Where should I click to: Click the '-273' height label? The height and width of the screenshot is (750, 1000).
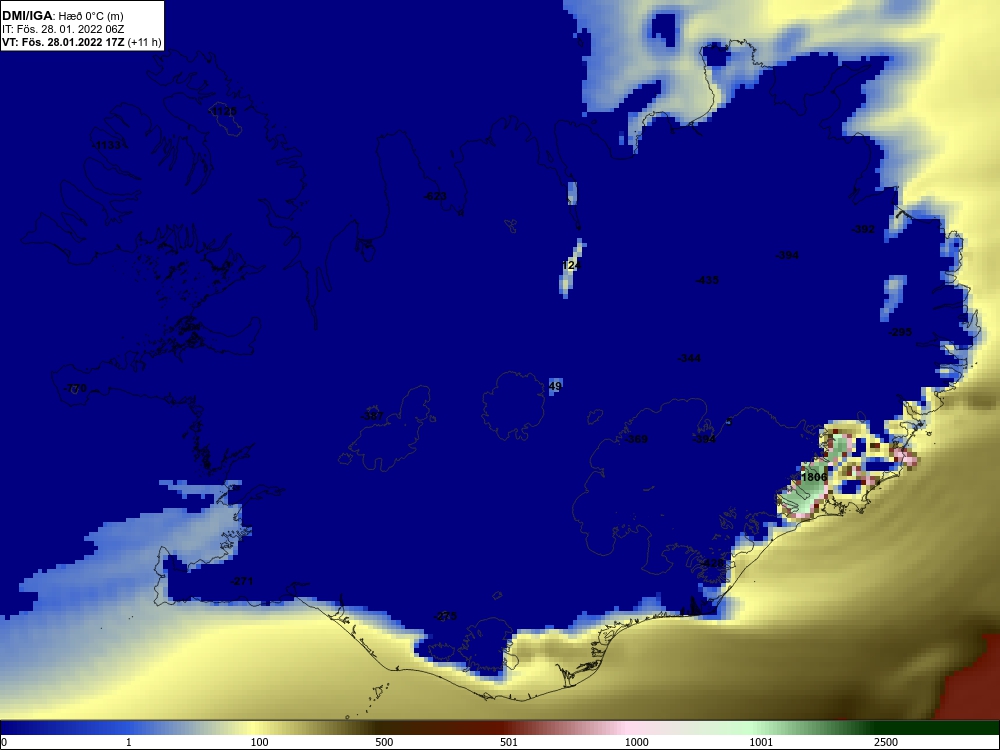446,617
